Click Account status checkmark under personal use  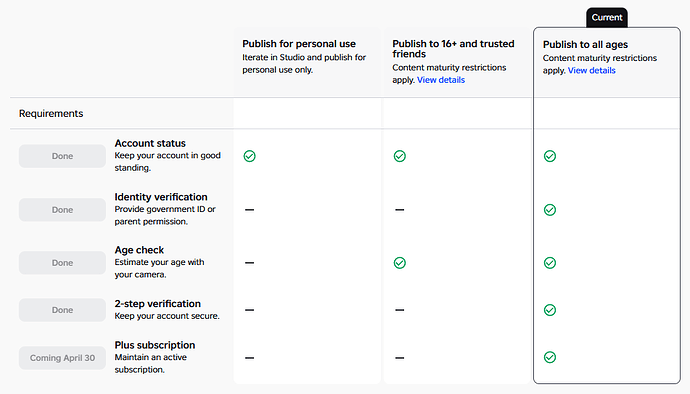click(250, 156)
